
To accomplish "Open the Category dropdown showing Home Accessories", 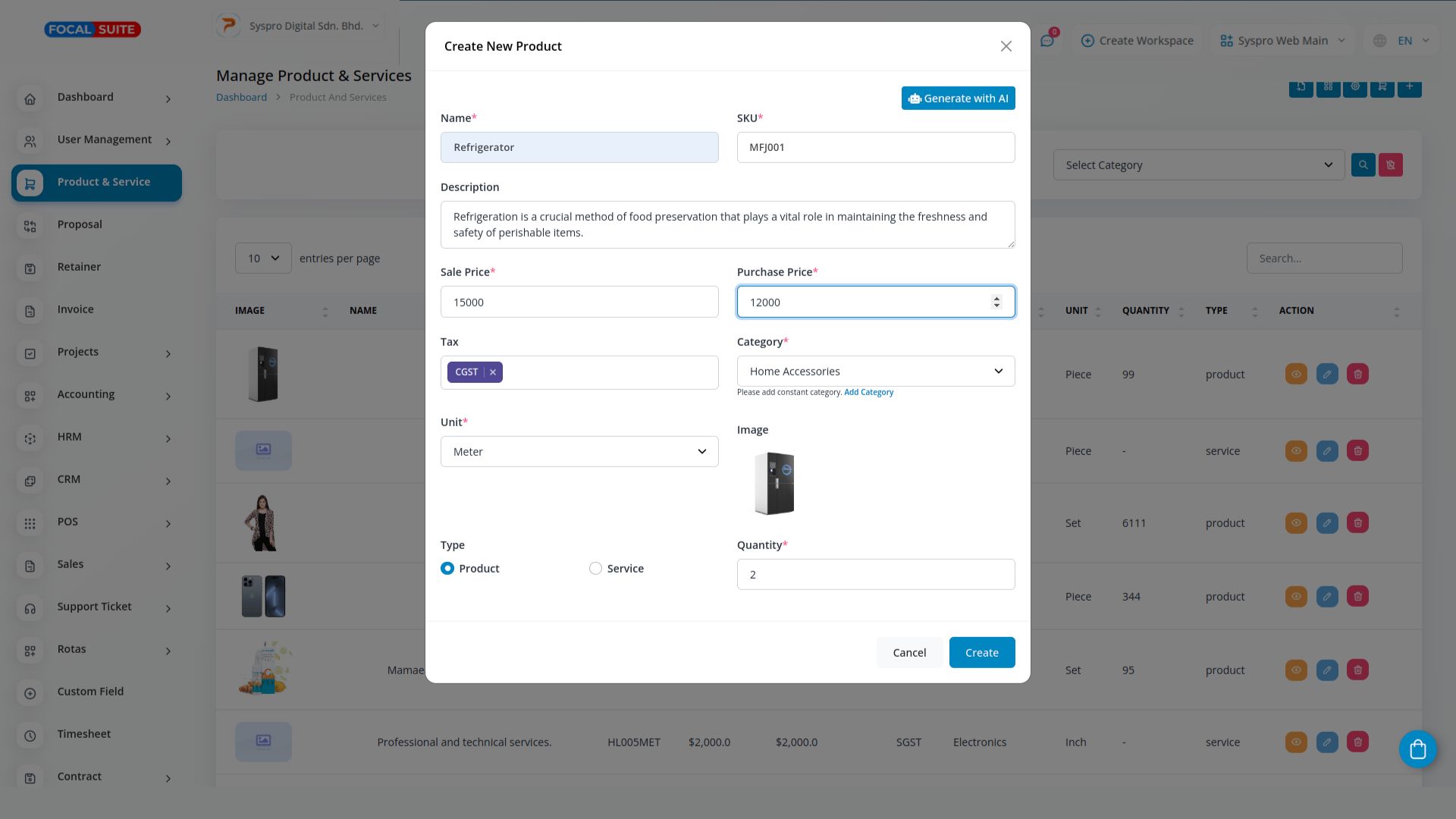I will click(875, 372).
